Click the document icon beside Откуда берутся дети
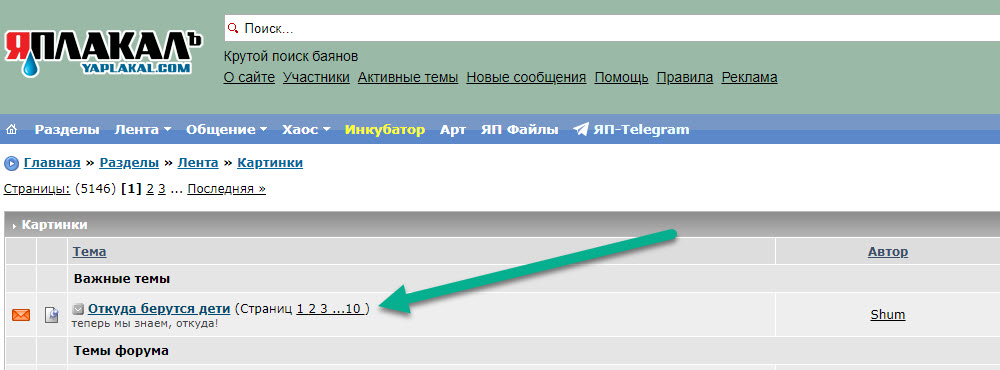This screenshot has width=1000, height=370. tap(52, 314)
